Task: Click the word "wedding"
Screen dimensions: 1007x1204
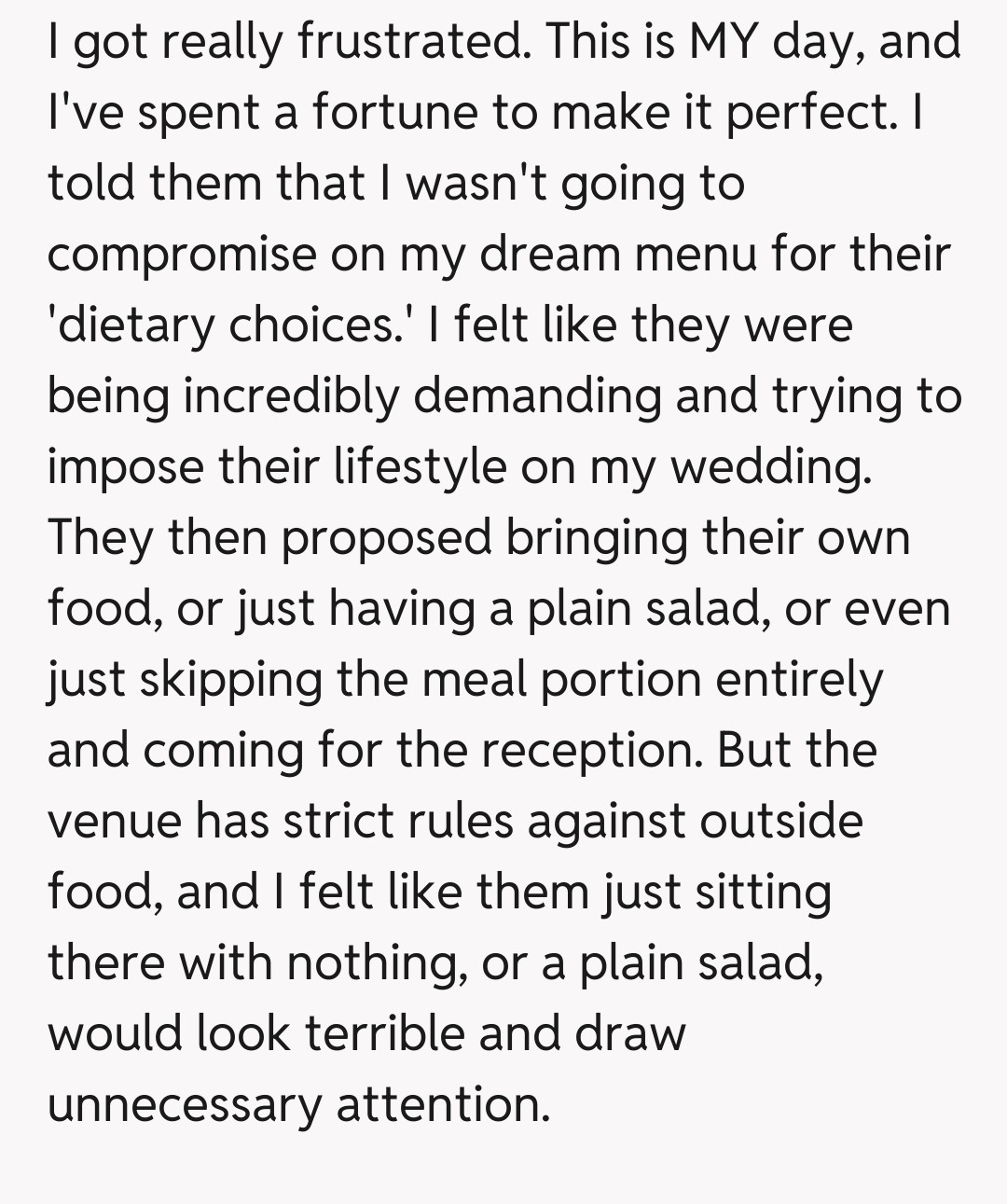Action: [x=771, y=467]
